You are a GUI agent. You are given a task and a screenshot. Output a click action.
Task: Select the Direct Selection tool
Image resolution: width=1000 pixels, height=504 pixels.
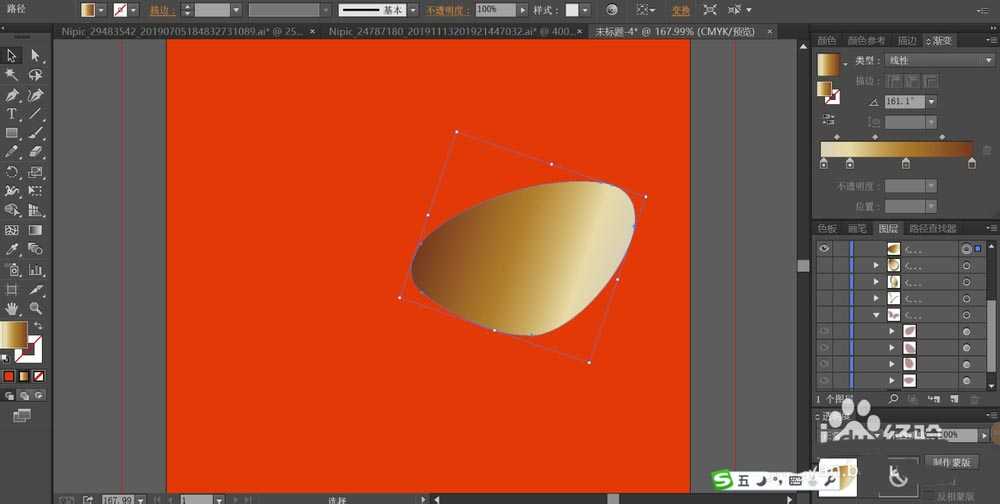coord(35,56)
